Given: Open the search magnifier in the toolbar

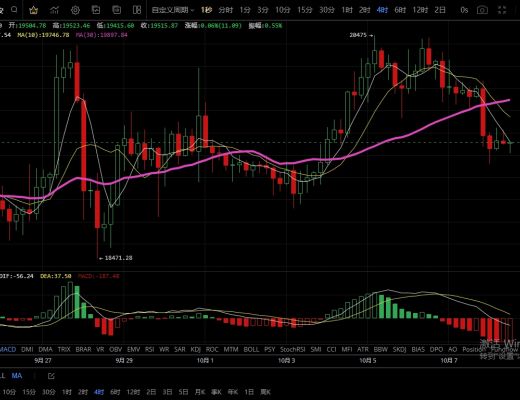Looking at the screenshot, I should pos(14,10).
